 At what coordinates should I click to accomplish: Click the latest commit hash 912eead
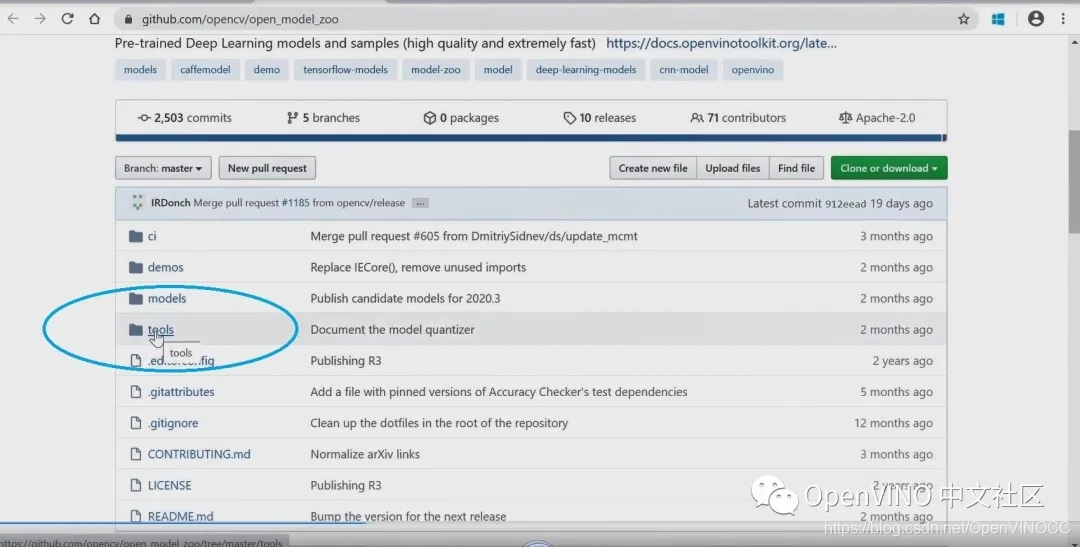[845, 204]
